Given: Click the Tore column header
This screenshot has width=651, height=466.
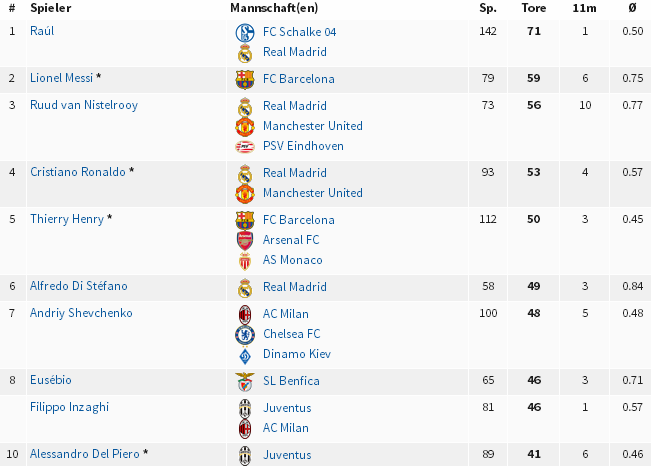Looking at the screenshot, I should pos(534,8).
